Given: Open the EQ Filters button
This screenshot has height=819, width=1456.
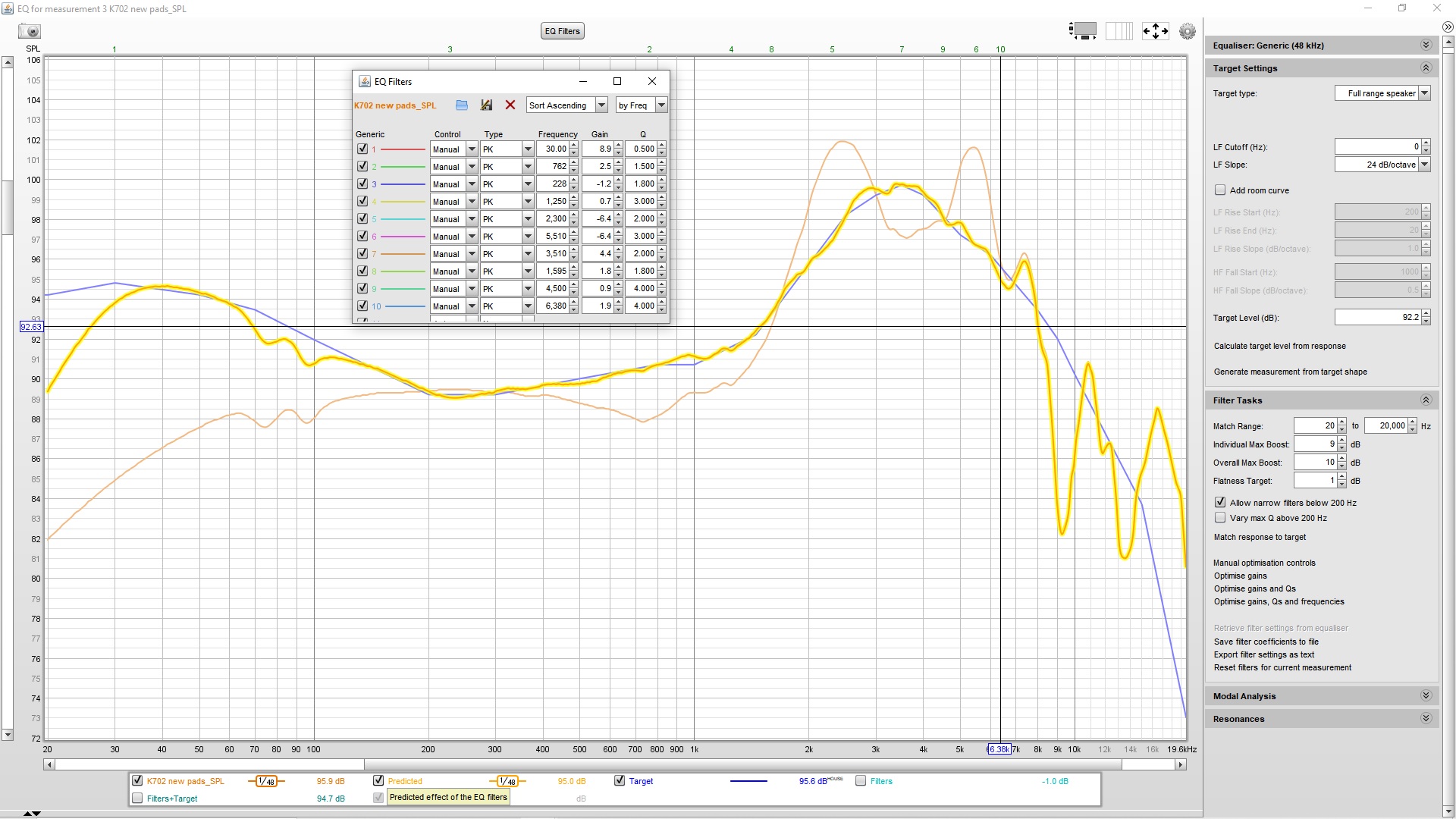Looking at the screenshot, I should tap(562, 31).
